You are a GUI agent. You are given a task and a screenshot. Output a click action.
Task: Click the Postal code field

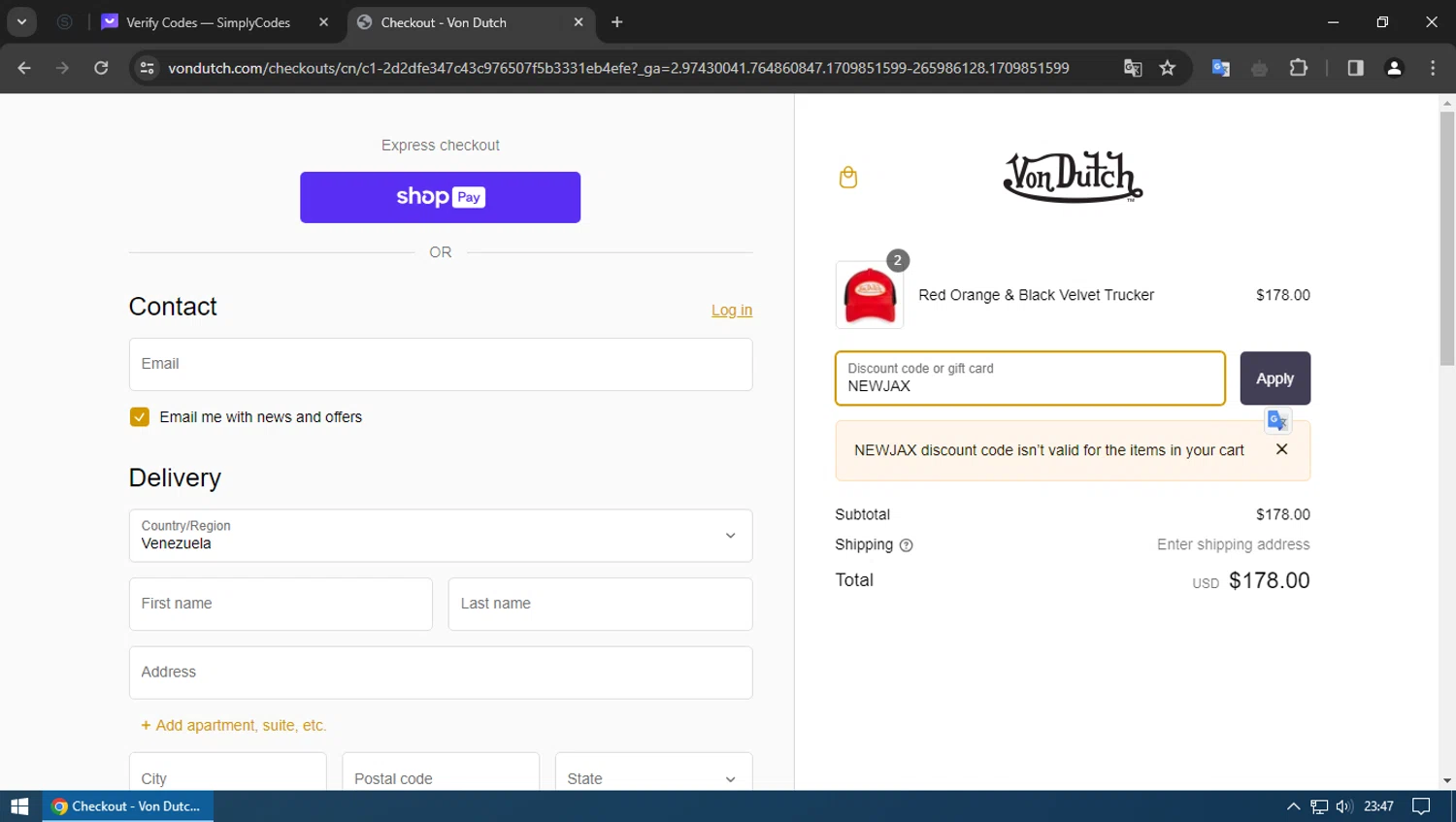441,773
